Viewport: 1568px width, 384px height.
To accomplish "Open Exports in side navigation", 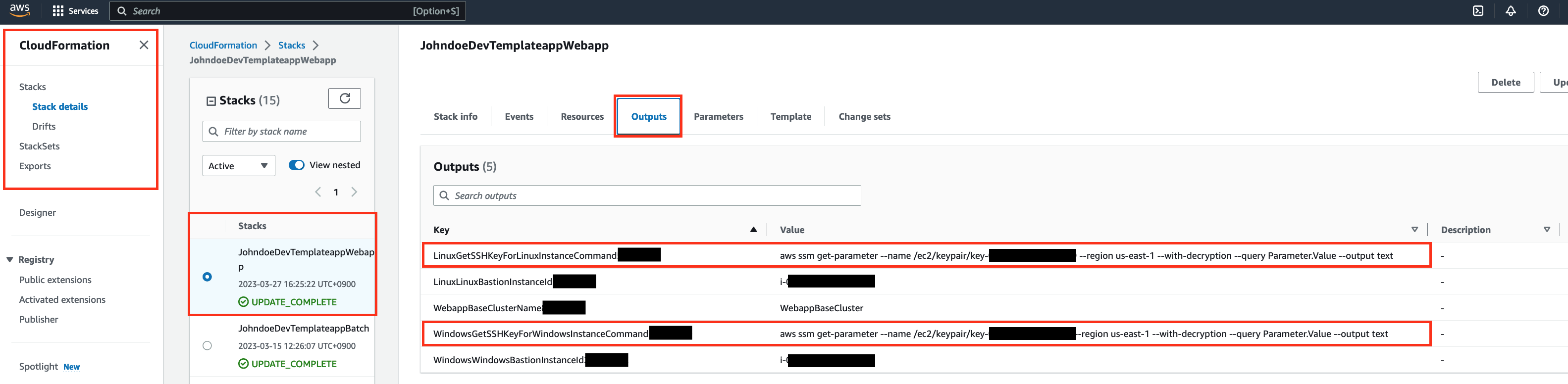I will (x=35, y=166).
